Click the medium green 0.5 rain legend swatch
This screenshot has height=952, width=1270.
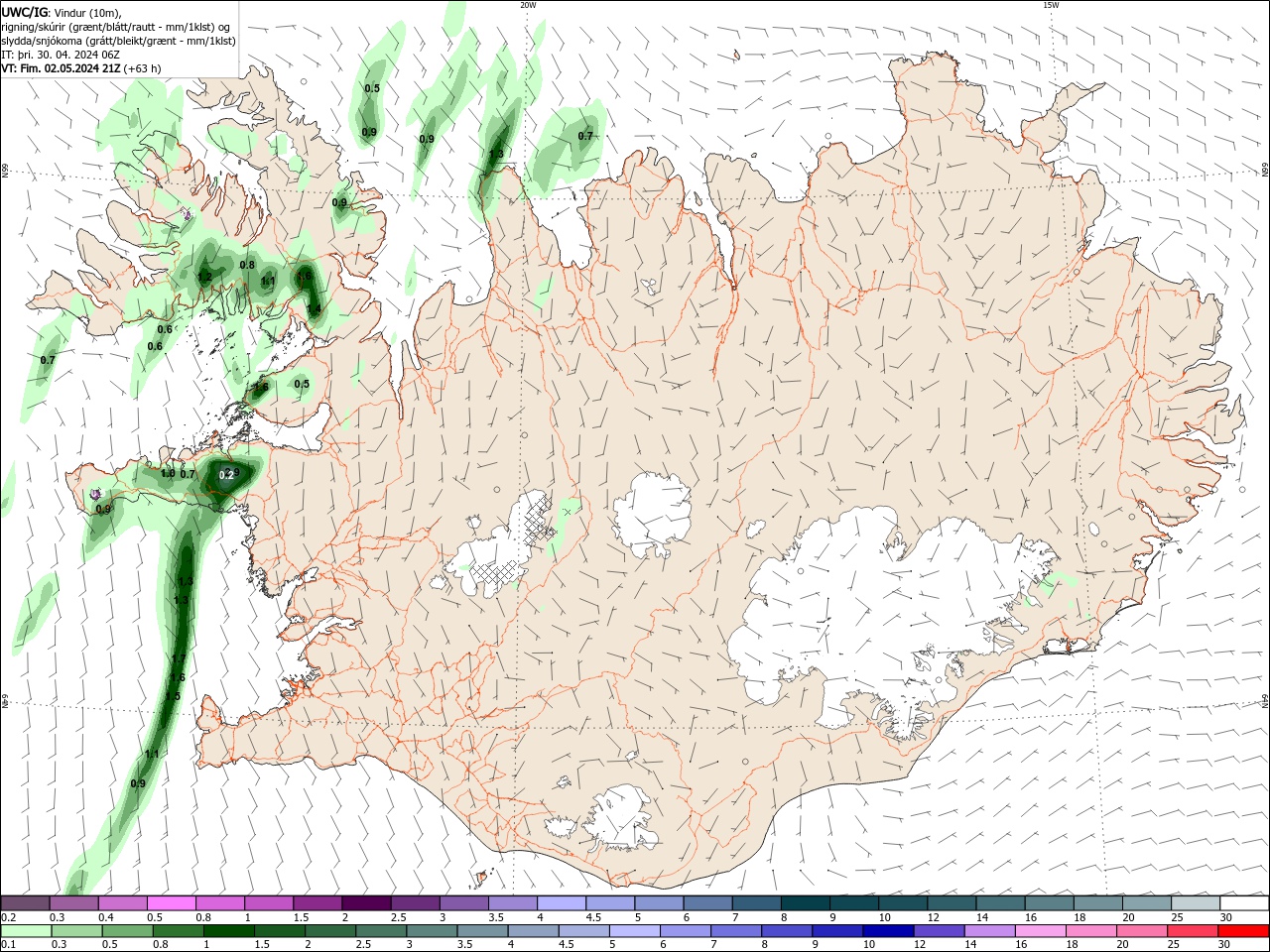127,931
